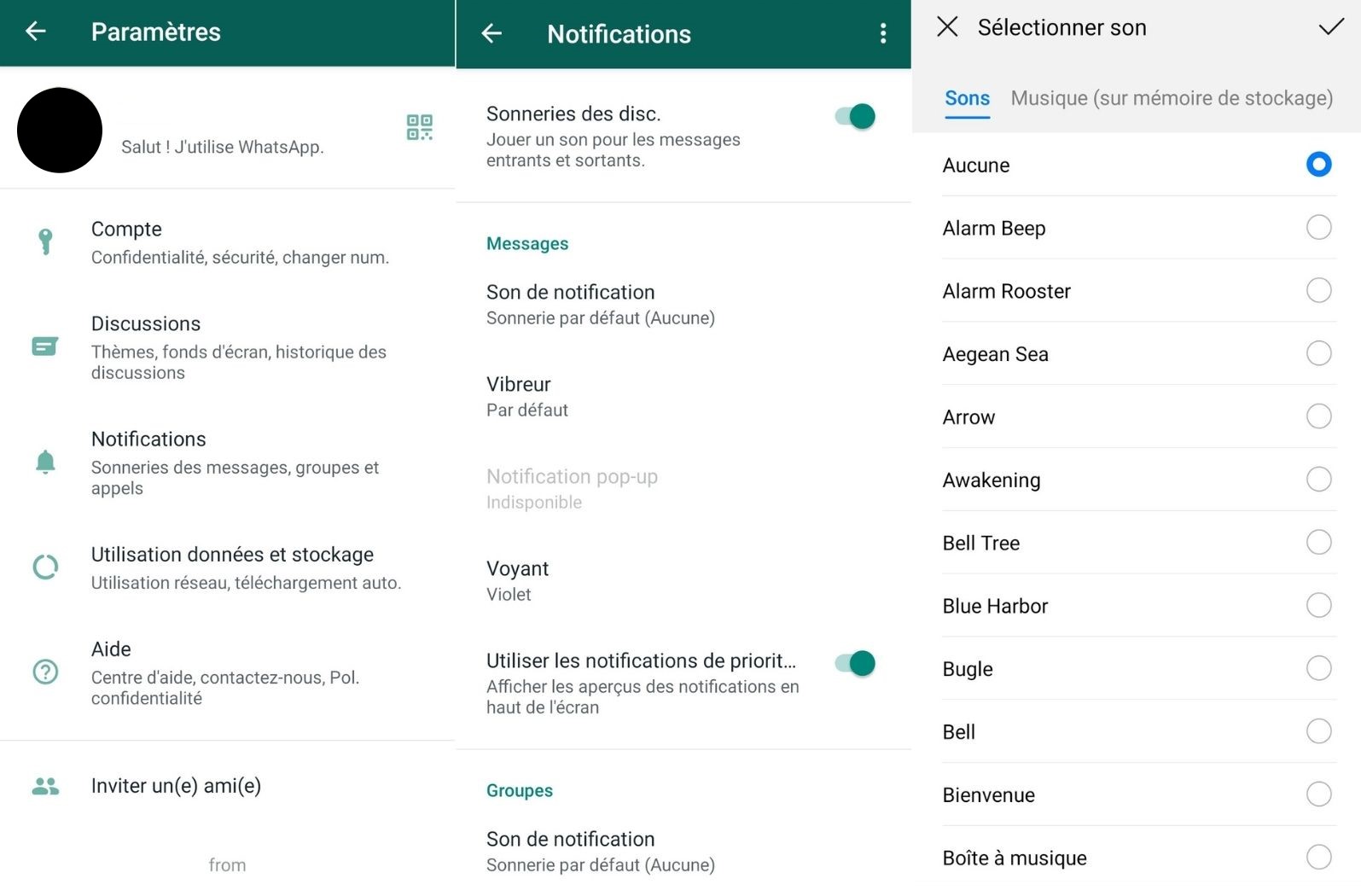The height and width of the screenshot is (896, 1361).
Task: Tap the Notifications header title
Action: coord(619,34)
